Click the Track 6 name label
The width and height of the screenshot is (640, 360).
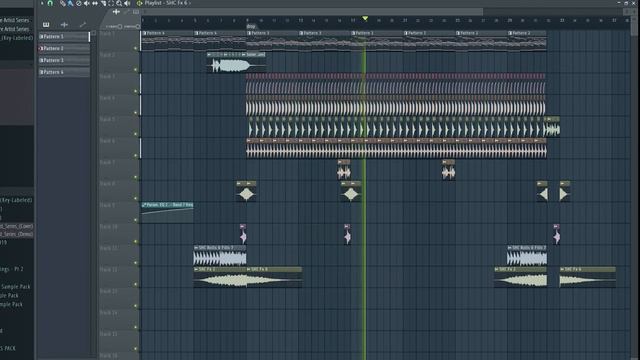coord(108,141)
